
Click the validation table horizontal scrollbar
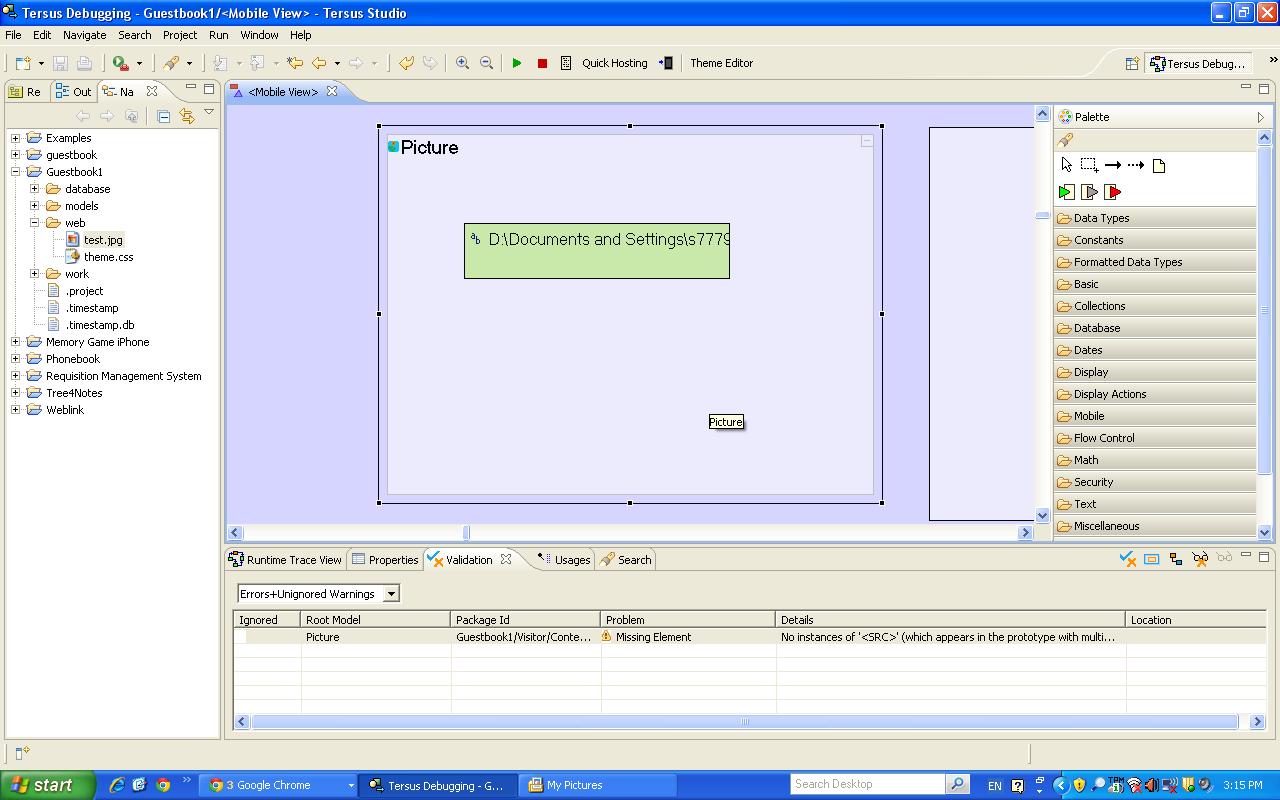click(744, 721)
